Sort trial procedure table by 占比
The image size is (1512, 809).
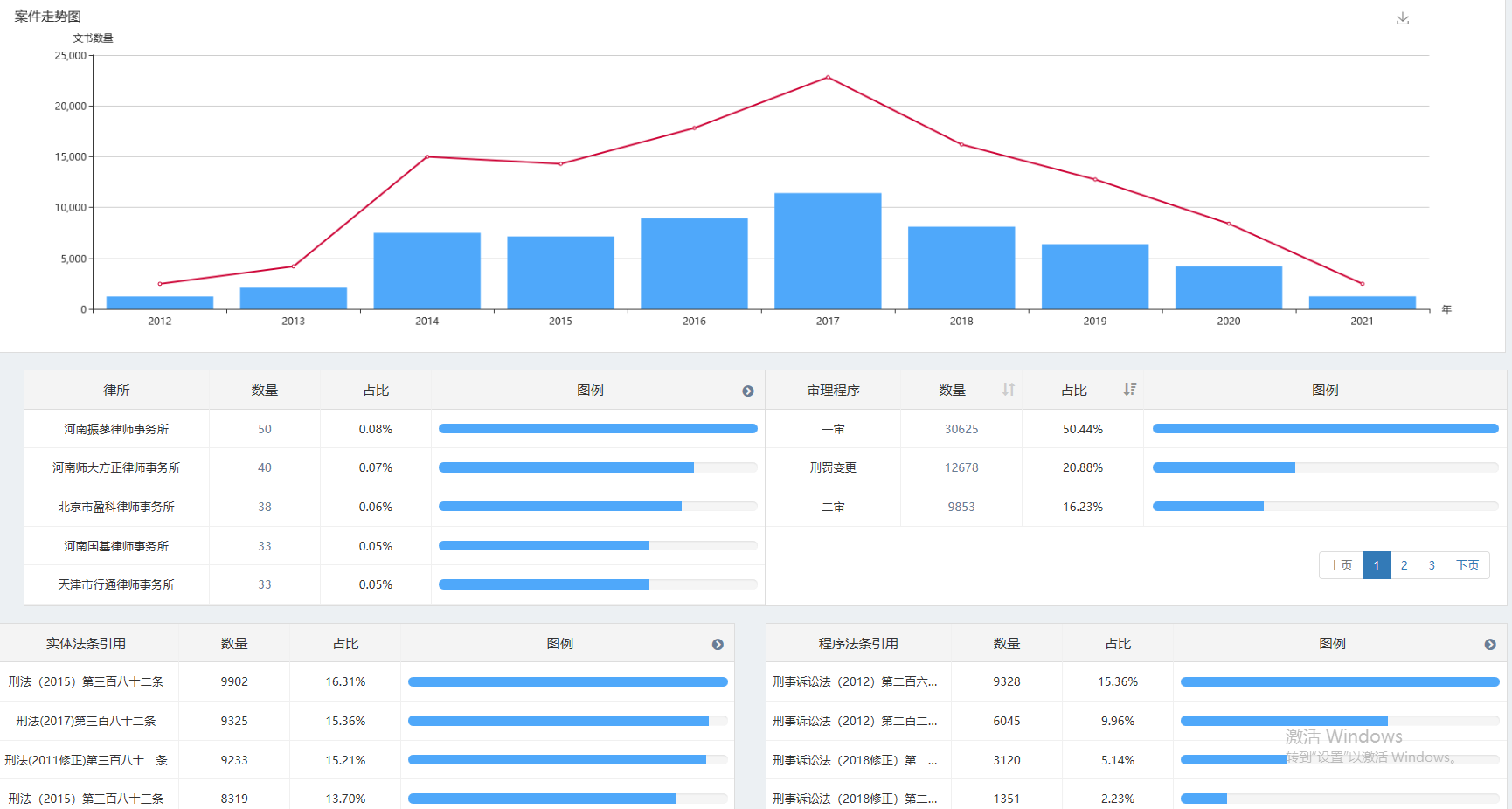tap(1130, 390)
